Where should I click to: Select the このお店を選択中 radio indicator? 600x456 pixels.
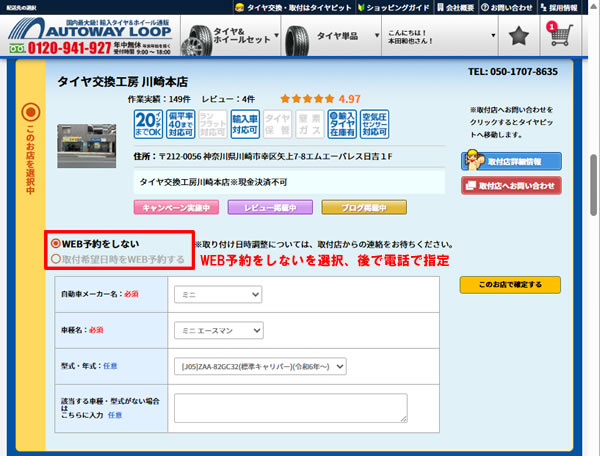[x=30, y=112]
